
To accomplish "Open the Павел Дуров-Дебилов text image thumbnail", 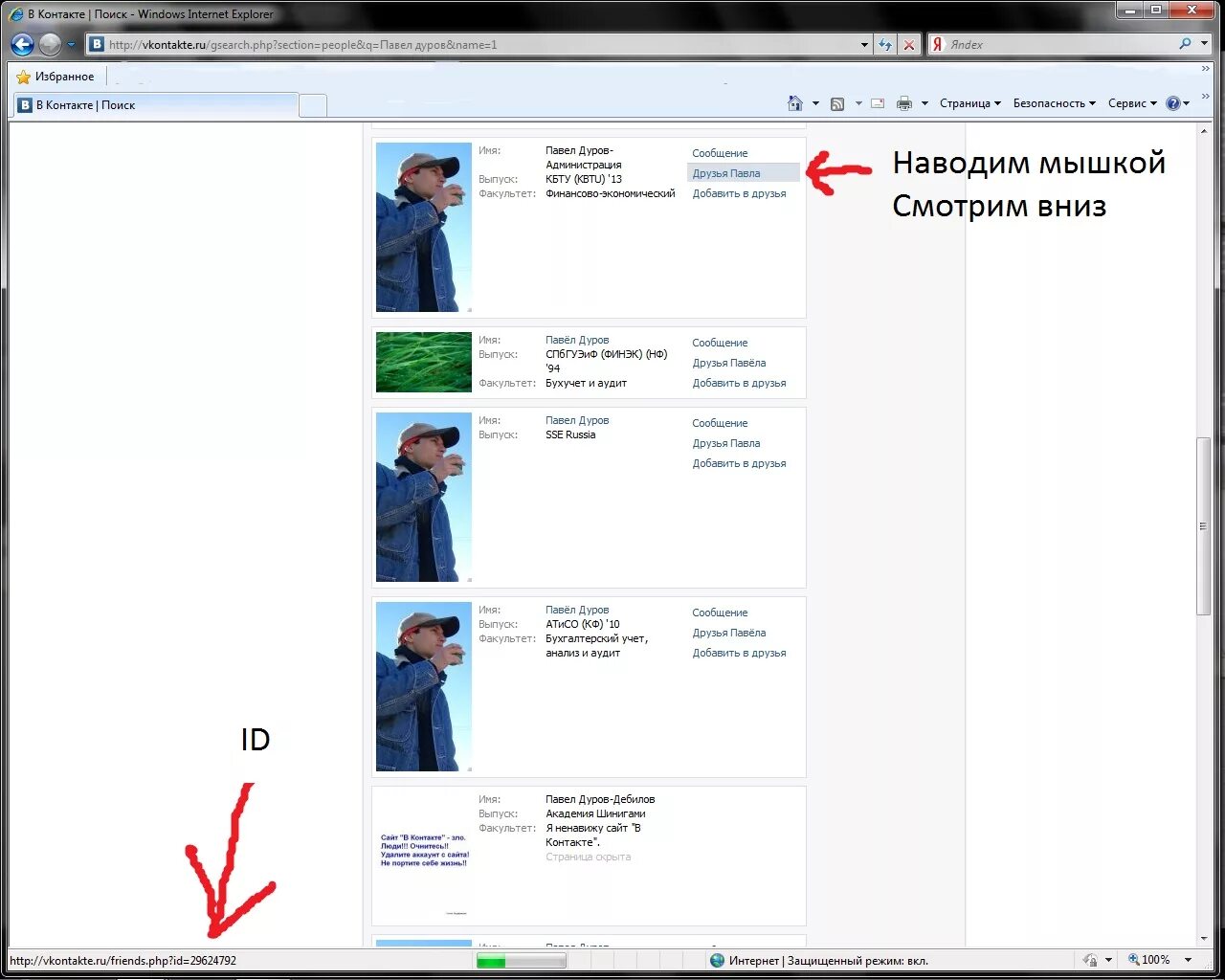I will 424,856.
